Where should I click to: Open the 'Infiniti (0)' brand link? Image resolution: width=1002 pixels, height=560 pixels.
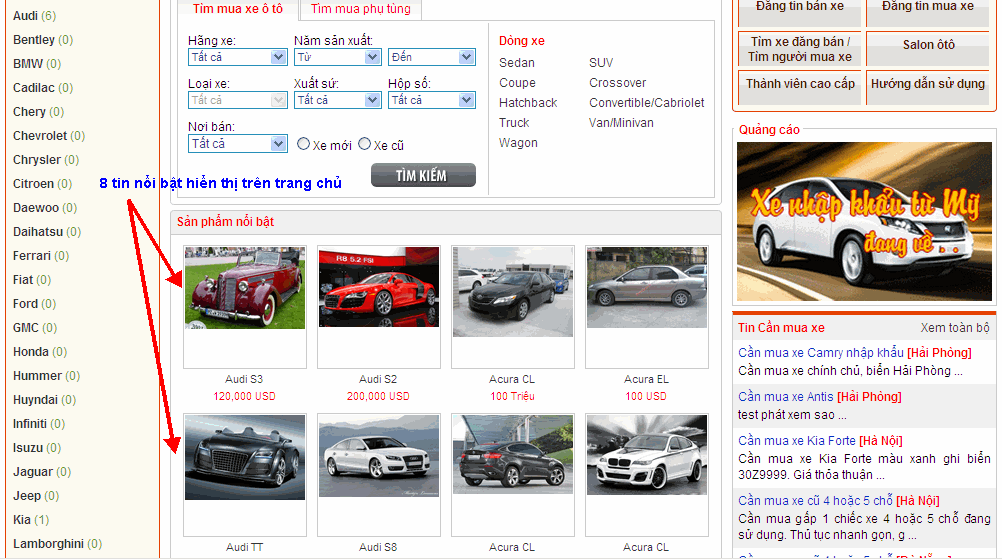39,424
